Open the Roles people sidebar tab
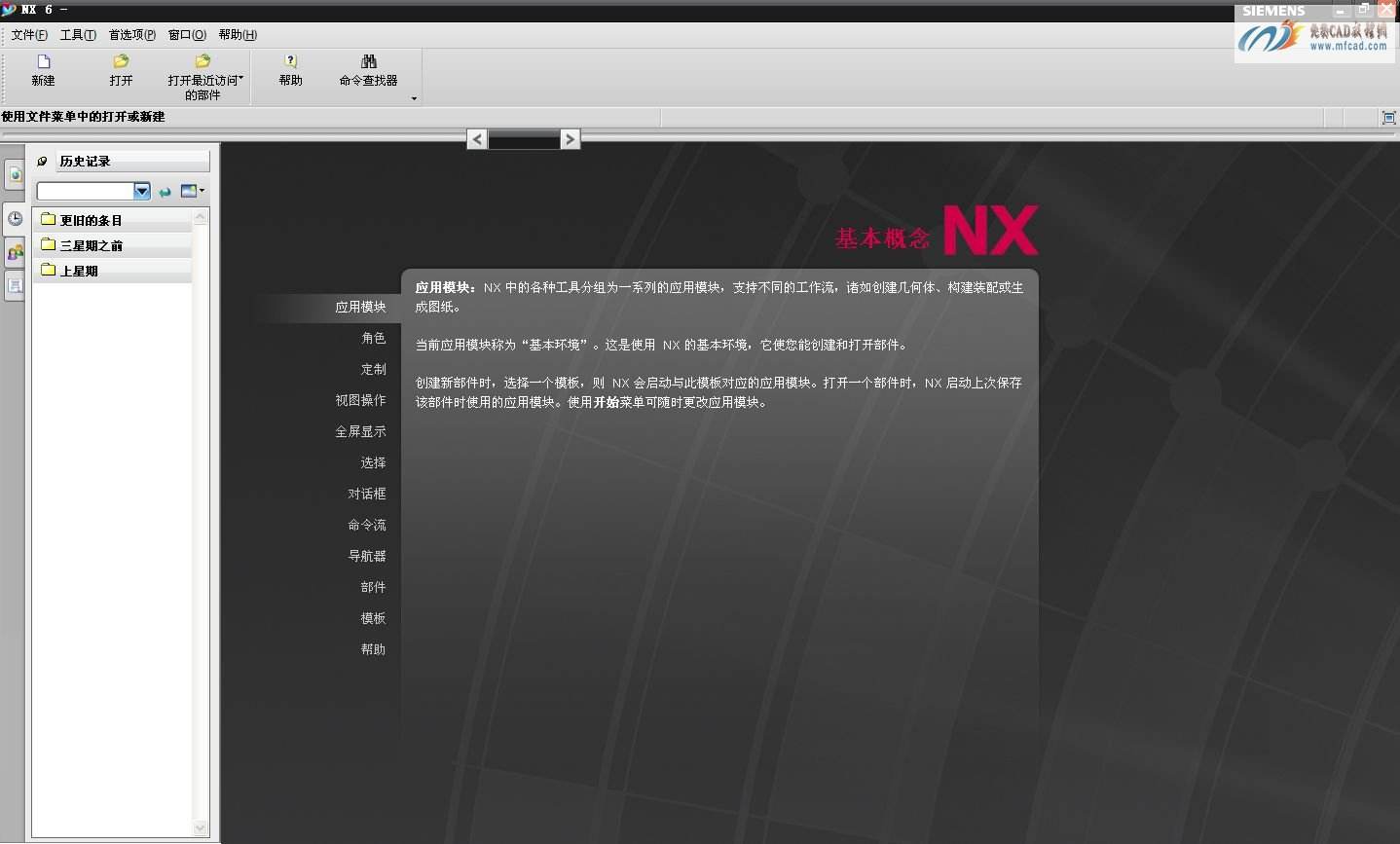 click(x=15, y=253)
